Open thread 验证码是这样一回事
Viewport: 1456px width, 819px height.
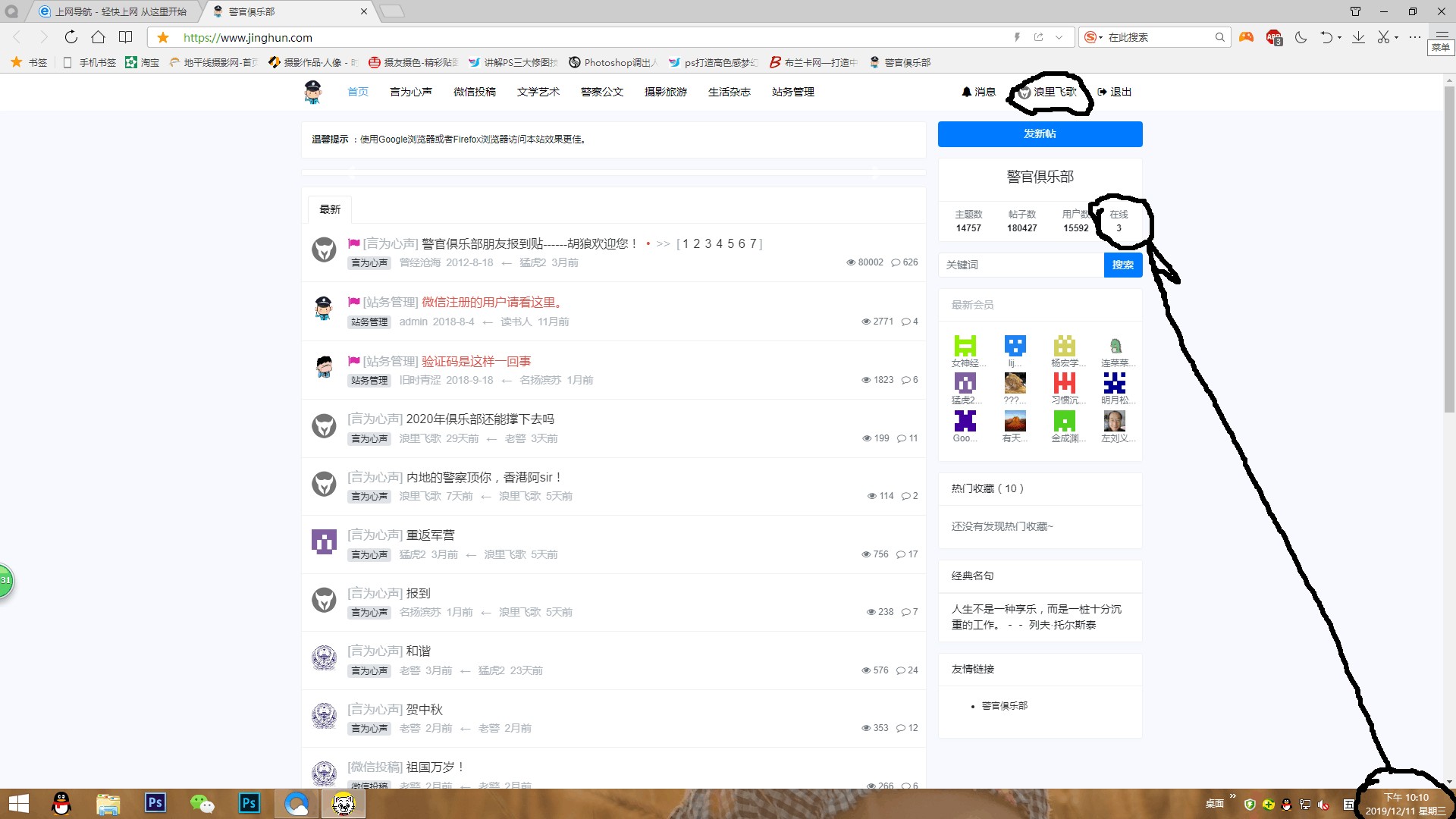click(476, 361)
